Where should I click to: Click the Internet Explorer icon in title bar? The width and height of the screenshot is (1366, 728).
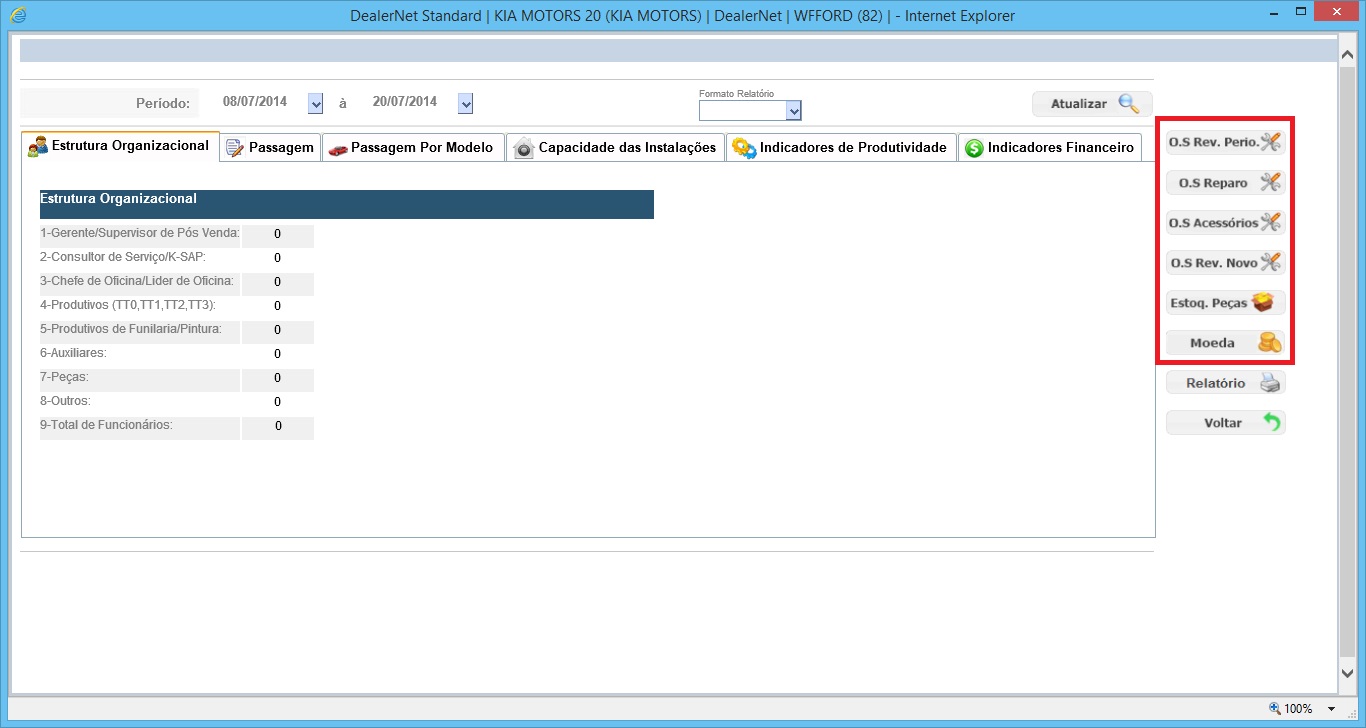17,15
